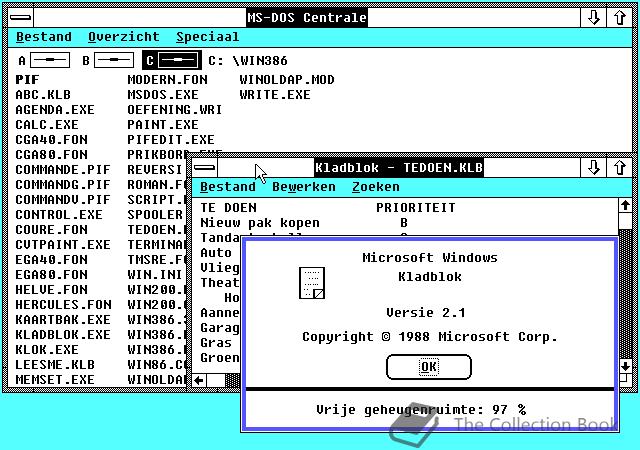Select PAINT.EXE file
The width and height of the screenshot is (640, 450).
(x=163, y=125)
